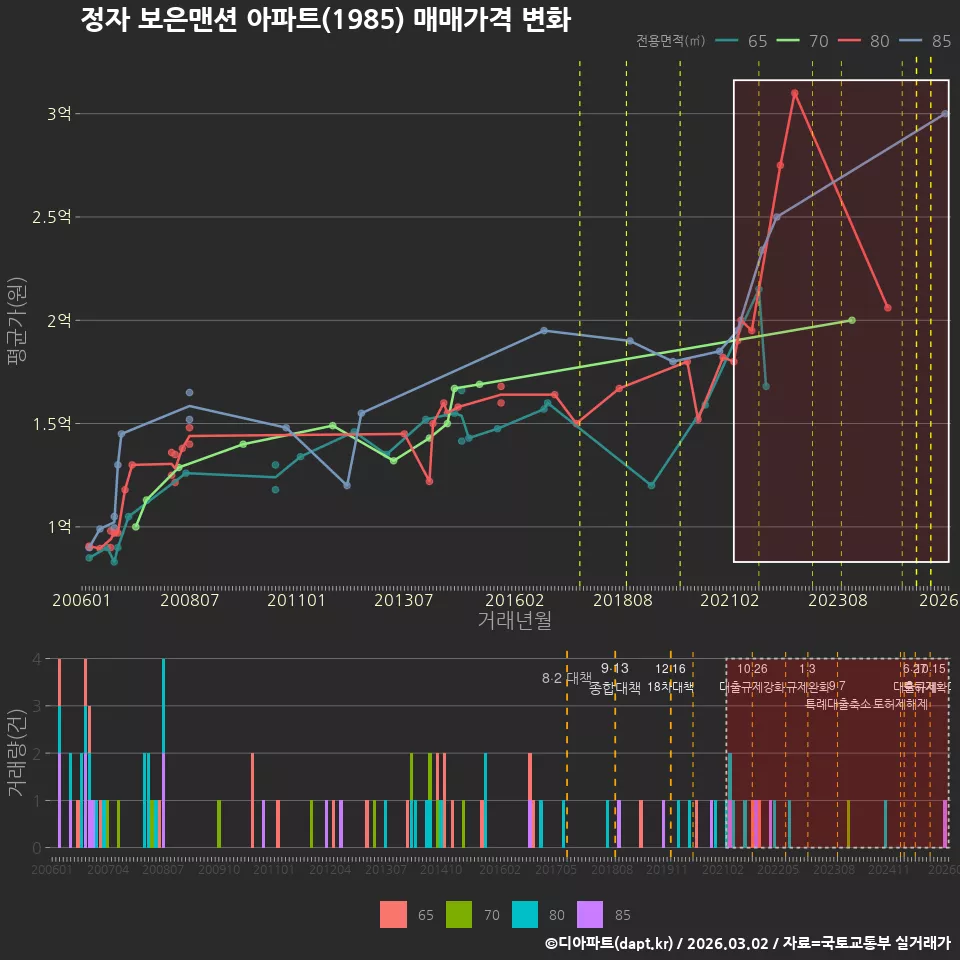
Task: Click the purple square swatch for 85 in the bottom legend
Action: point(590,915)
